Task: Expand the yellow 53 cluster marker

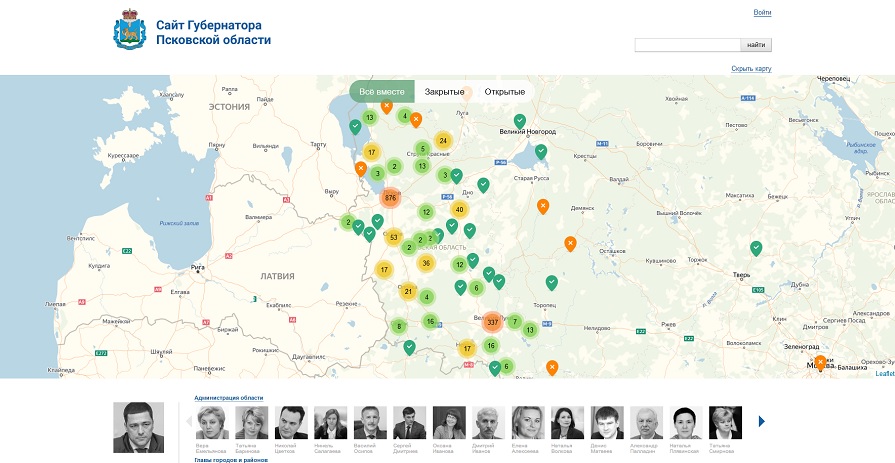Action: (394, 237)
